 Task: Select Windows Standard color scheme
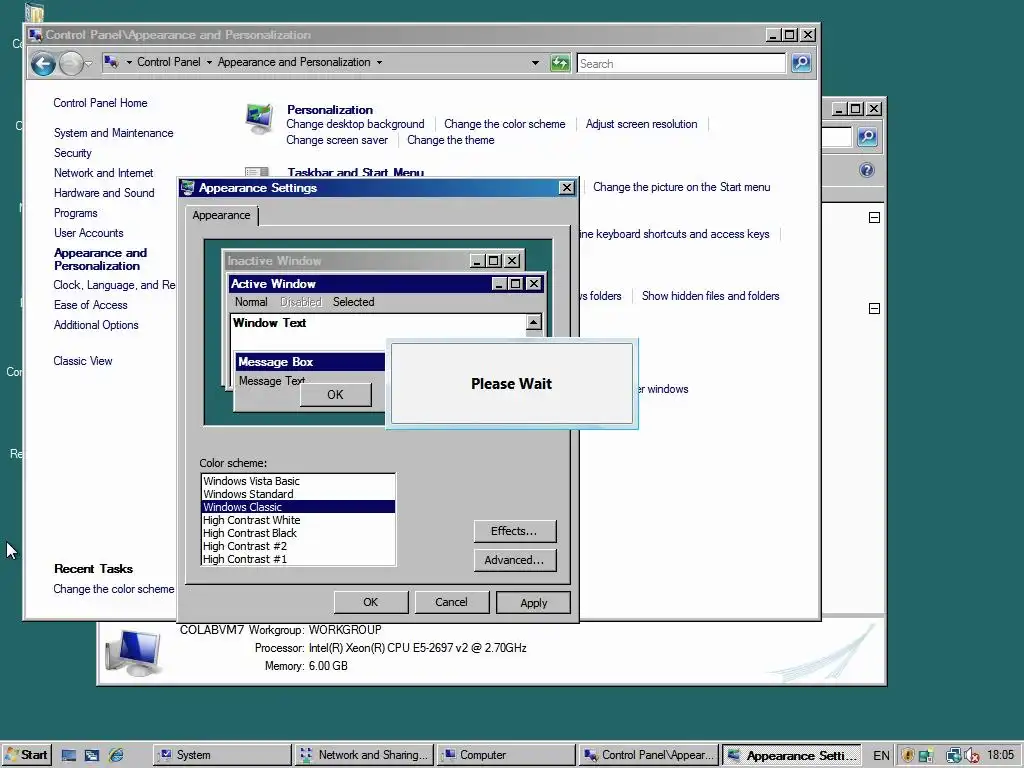pyautogui.click(x=298, y=494)
